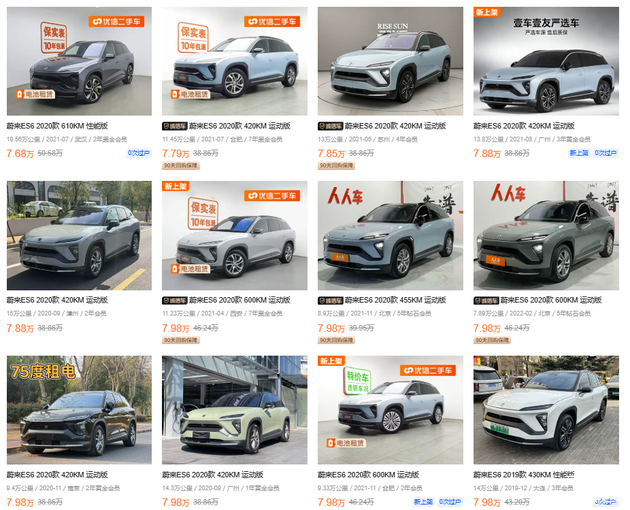
Task: Open the title link of the 7.79万 ES6 420KM
Action: tap(239, 126)
